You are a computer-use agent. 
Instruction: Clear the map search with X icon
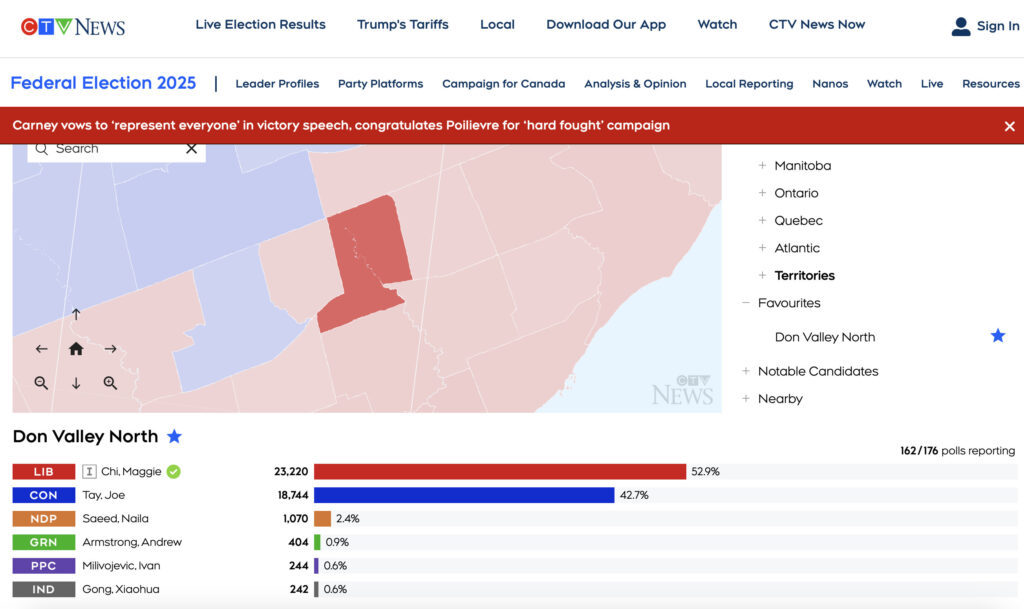(191, 149)
